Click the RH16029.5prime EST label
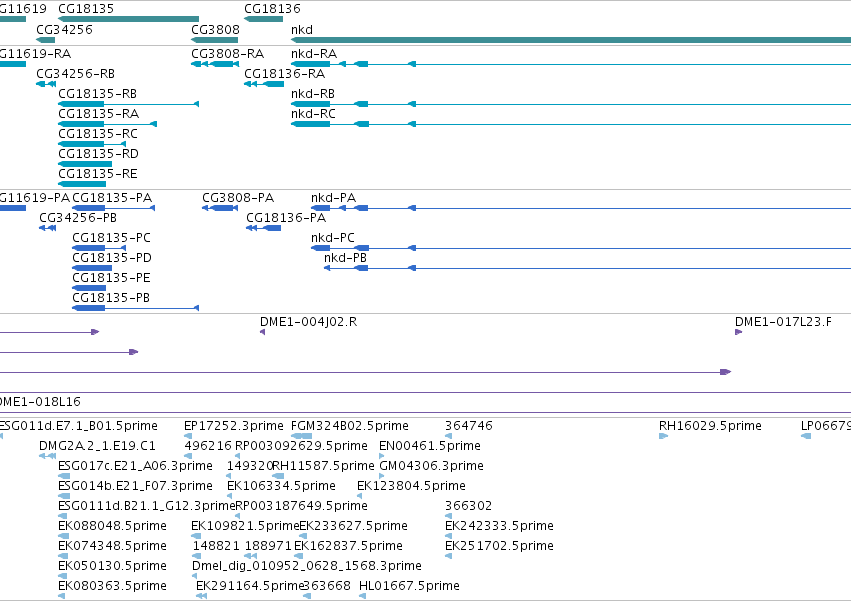Image resolution: width=851 pixels, height=601 pixels. 710,426
